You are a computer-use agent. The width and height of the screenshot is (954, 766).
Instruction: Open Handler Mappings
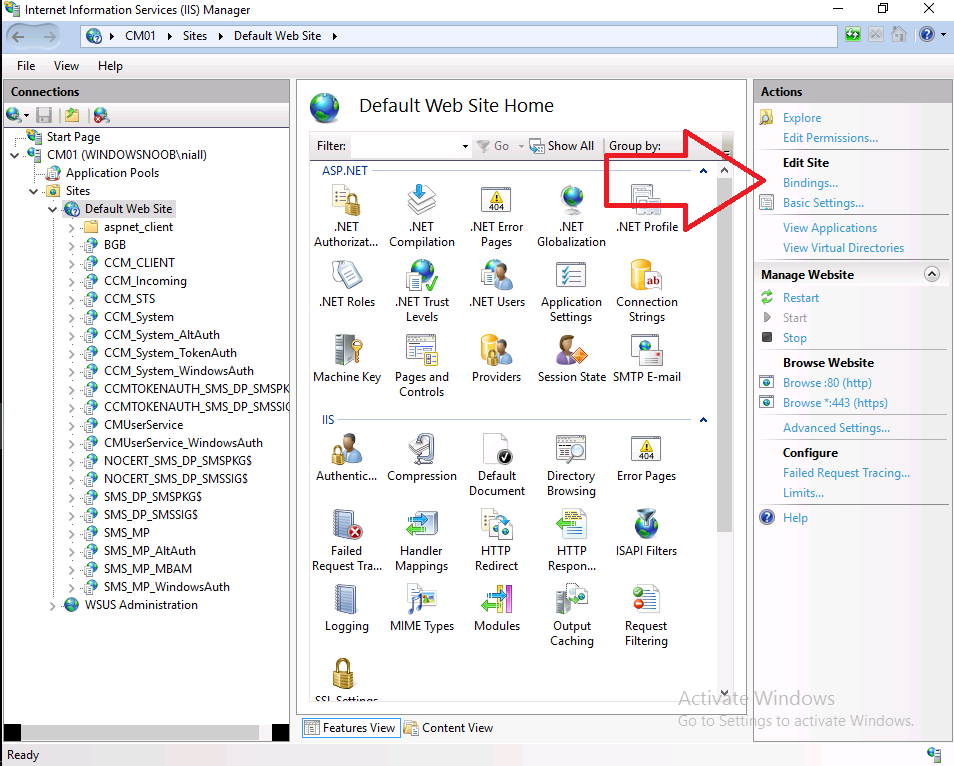tap(422, 540)
